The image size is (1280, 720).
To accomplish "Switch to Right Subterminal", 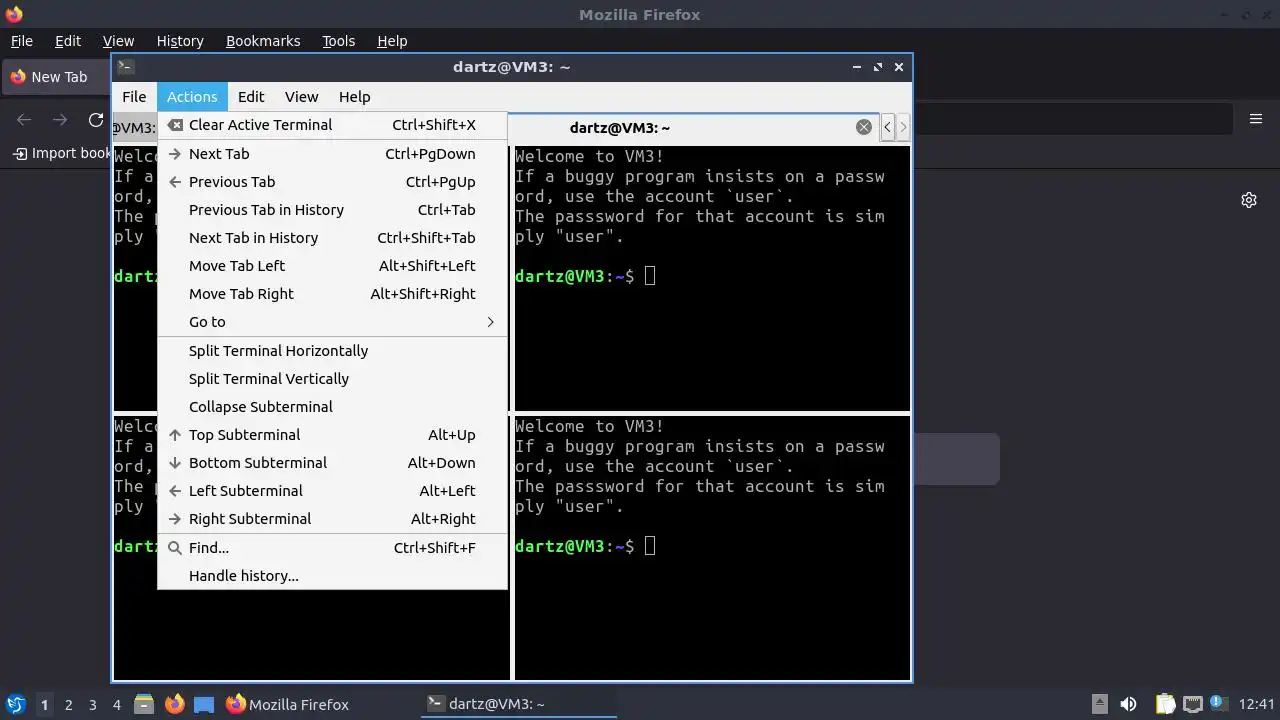I will coord(332,519).
